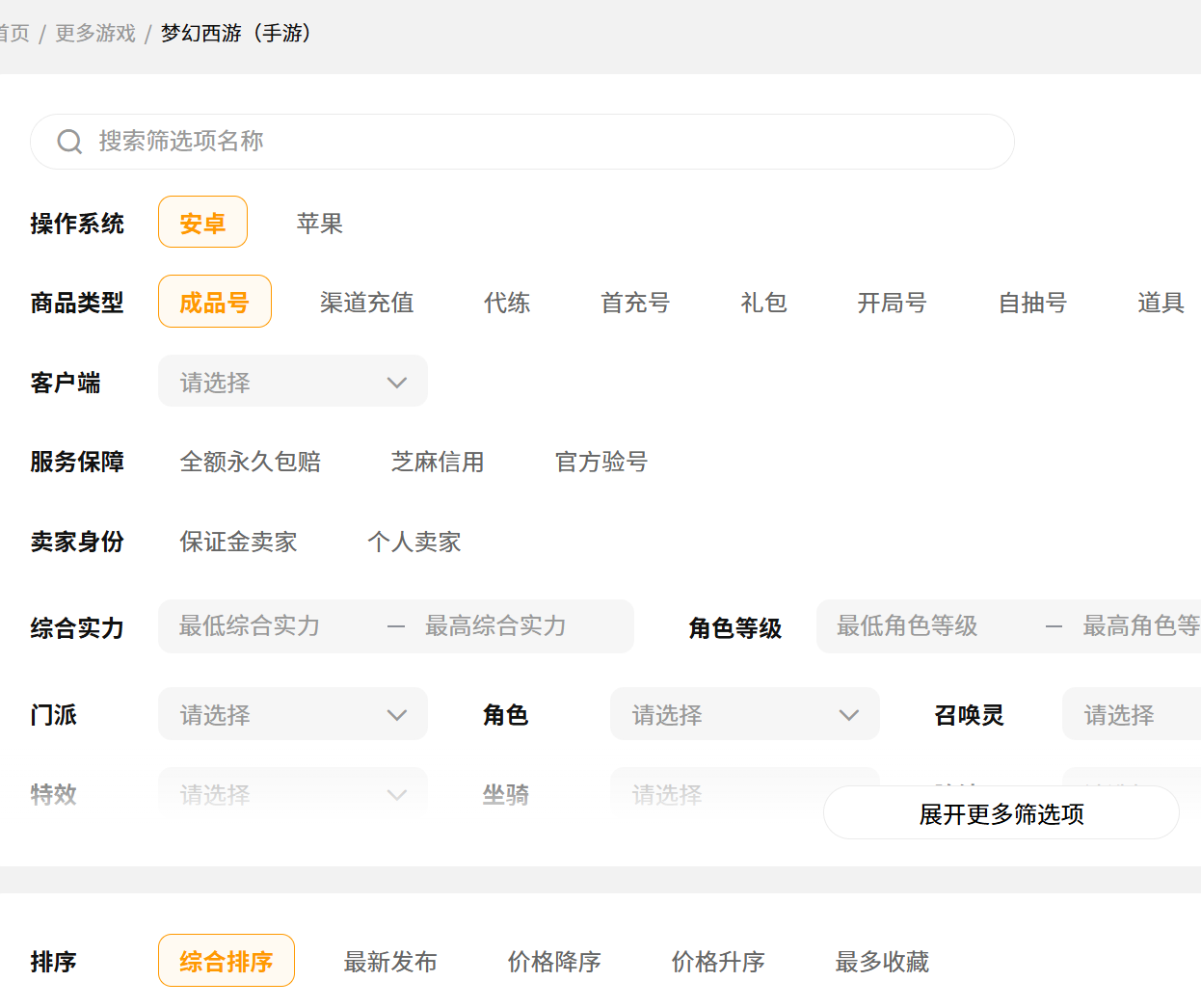Choose 渠道充值 product type
The width and height of the screenshot is (1201, 1008).
[366, 303]
